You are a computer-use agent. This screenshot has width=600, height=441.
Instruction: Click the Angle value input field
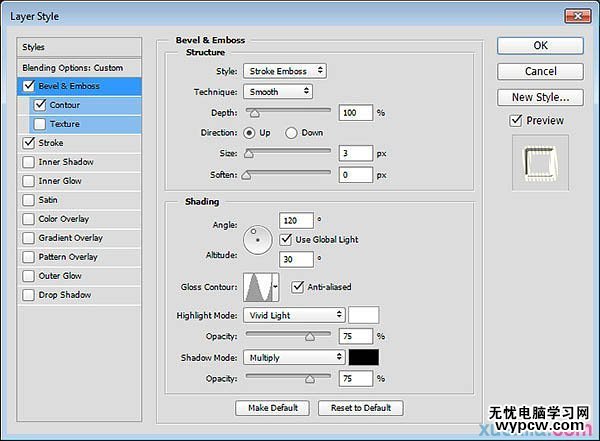click(296, 220)
